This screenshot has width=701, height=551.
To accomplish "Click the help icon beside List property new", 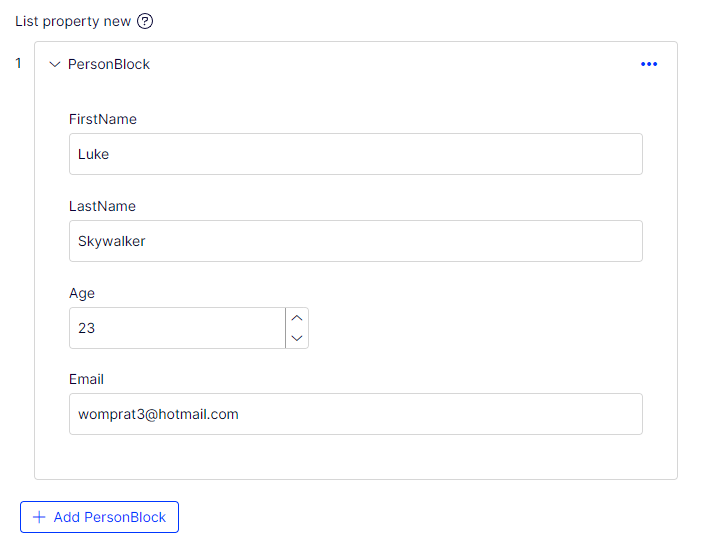I will 145,21.
